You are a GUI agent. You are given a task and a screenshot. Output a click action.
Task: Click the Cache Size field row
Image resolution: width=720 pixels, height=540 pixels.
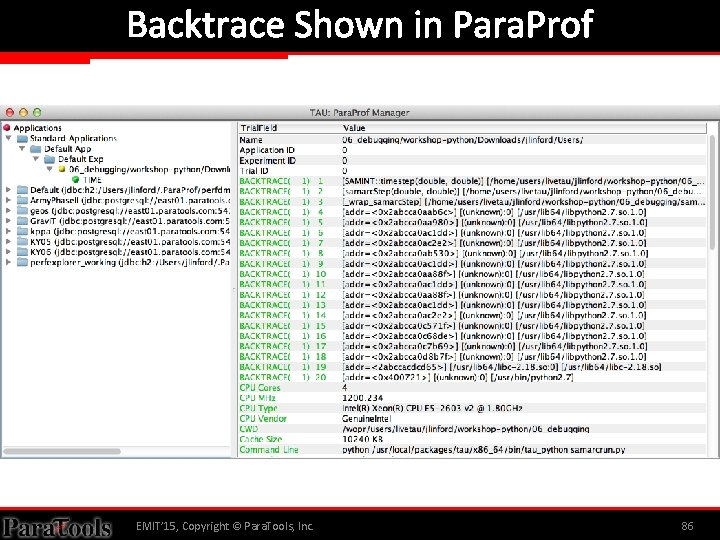coord(472,439)
